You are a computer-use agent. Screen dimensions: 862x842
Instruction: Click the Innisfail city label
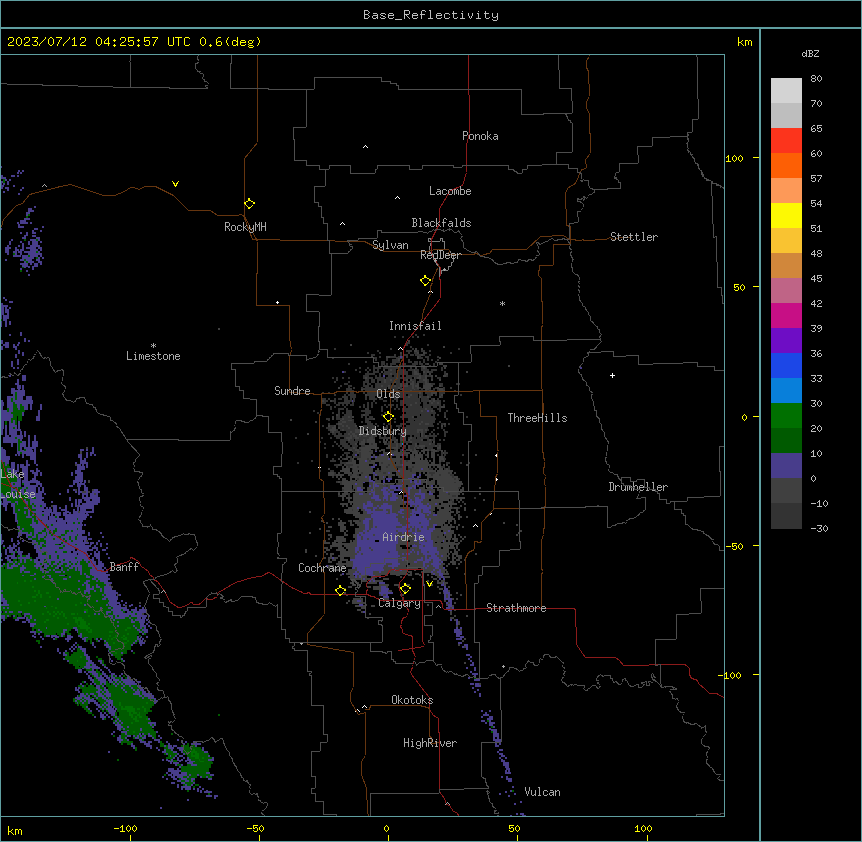pyautogui.click(x=415, y=326)
